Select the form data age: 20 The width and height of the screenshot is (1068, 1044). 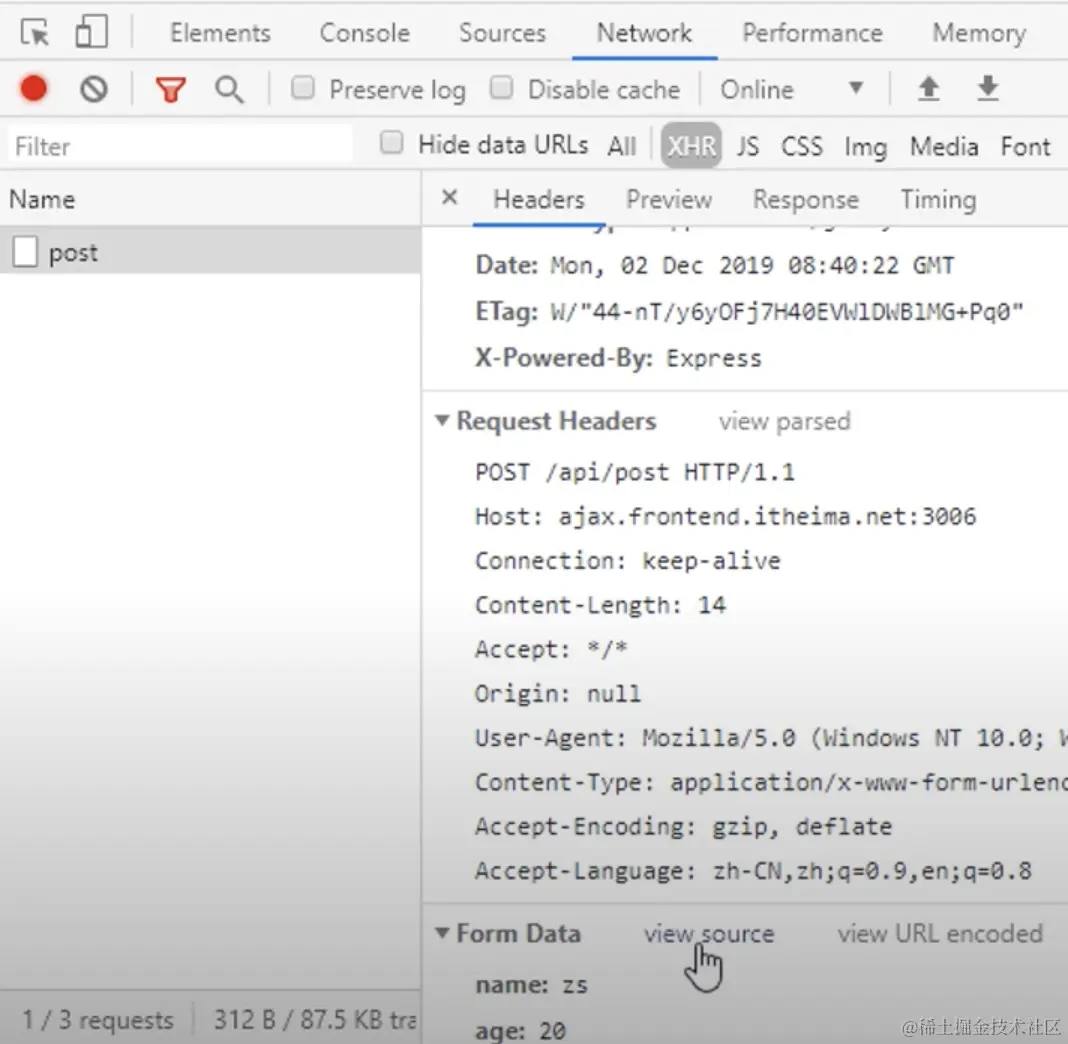[520, 1030]
